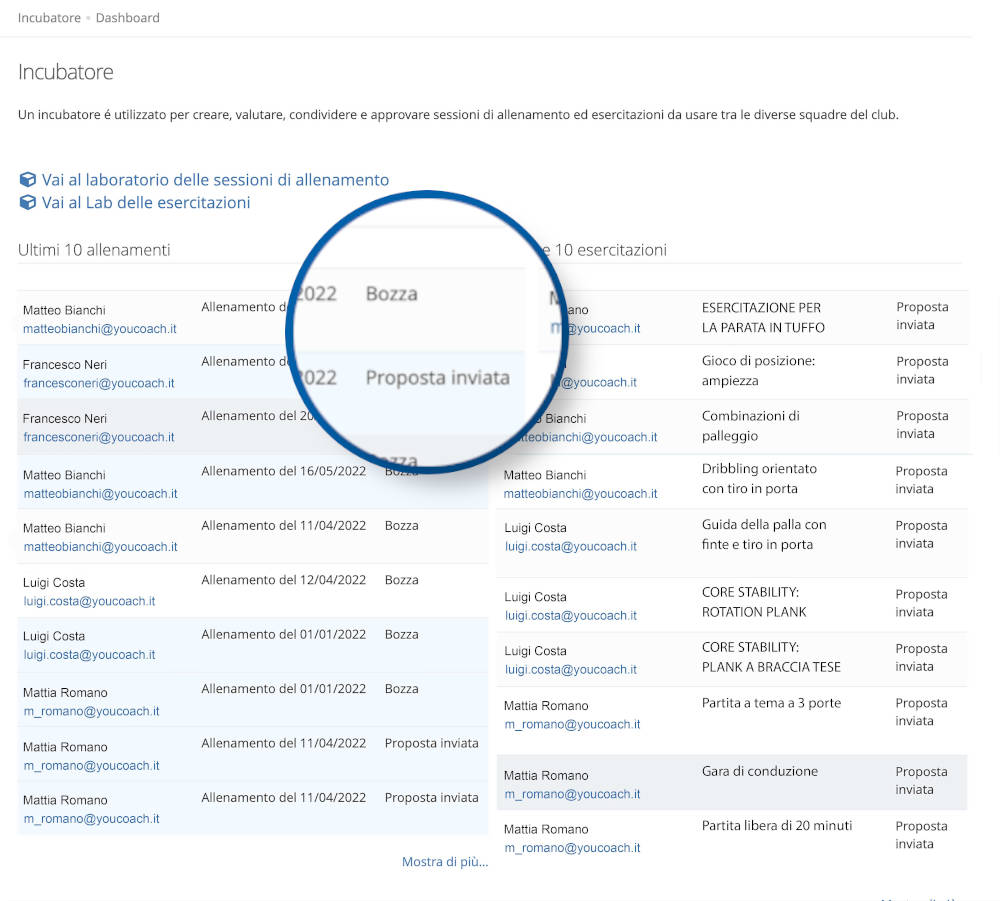Go to 'Vai al Lab delle esercitazioni' link
The image size is (1000, 901).
coord(146,202)
